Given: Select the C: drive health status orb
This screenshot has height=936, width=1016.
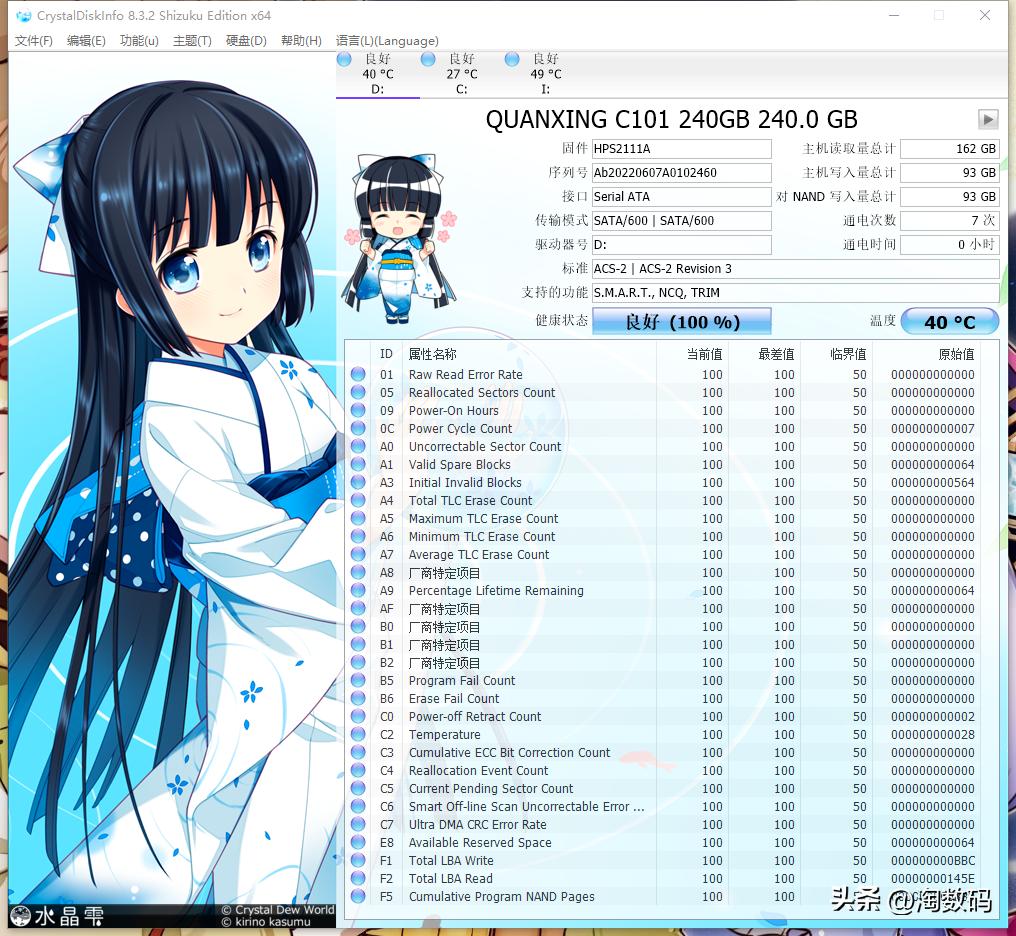Looking at the screenshot, I should tap(428, 60).
